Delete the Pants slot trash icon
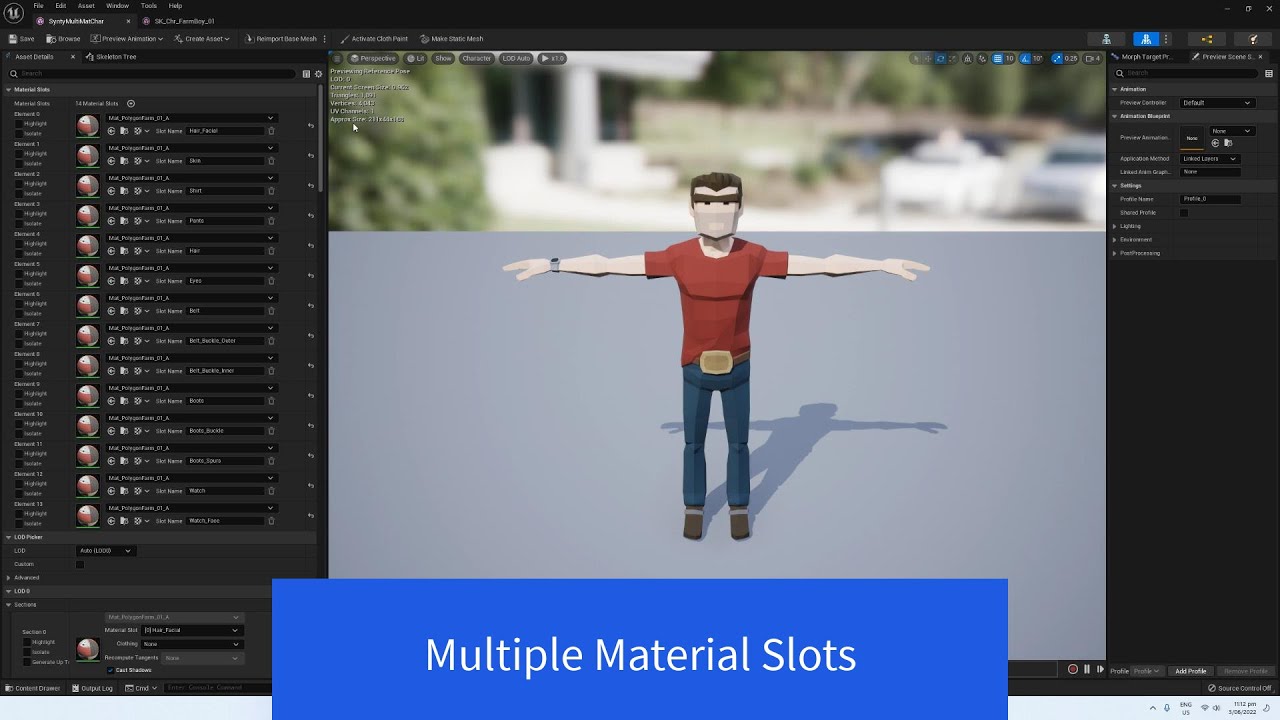1280x720 pixels. pos(271,221)
